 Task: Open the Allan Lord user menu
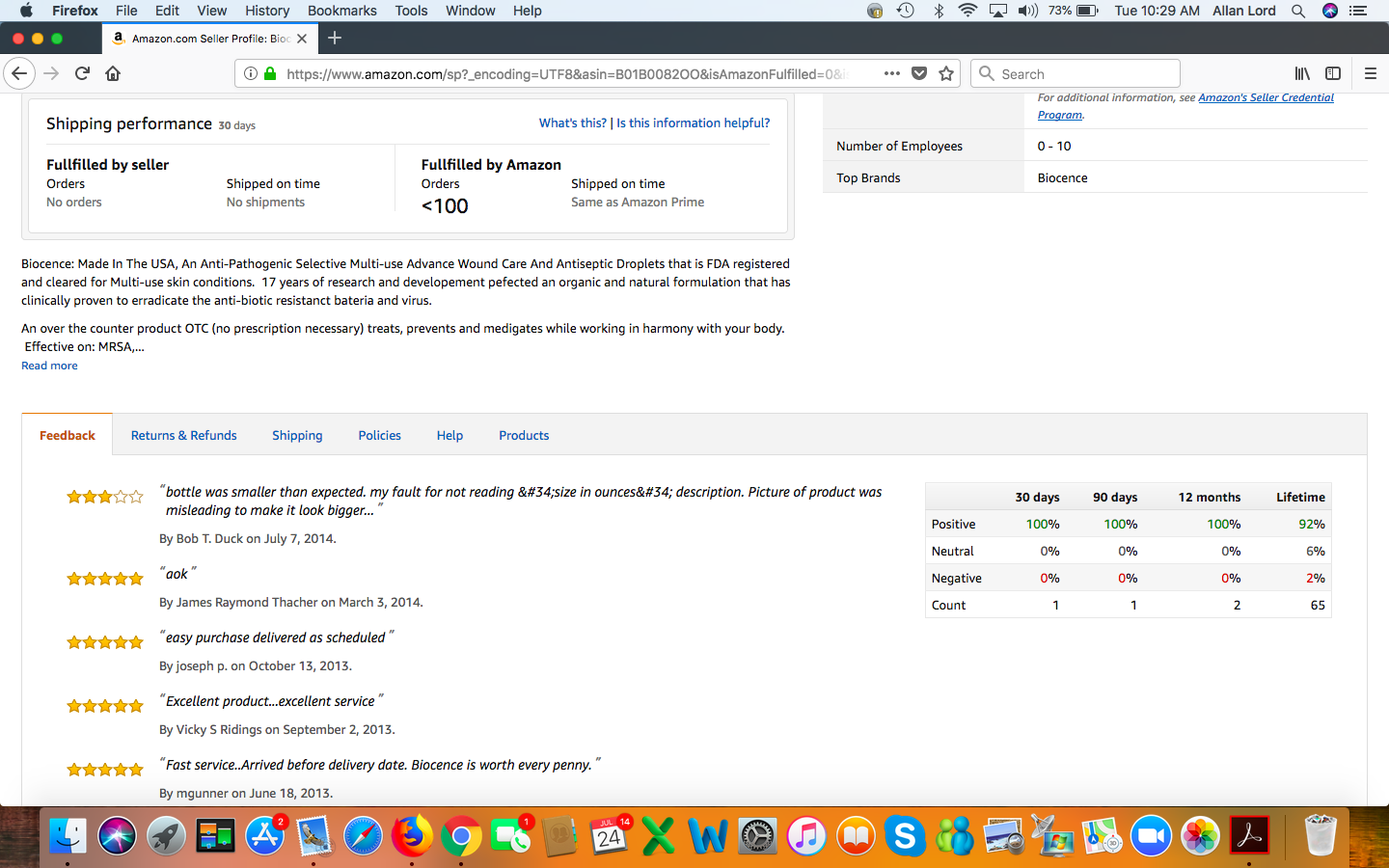click(x=1244, y=11)
